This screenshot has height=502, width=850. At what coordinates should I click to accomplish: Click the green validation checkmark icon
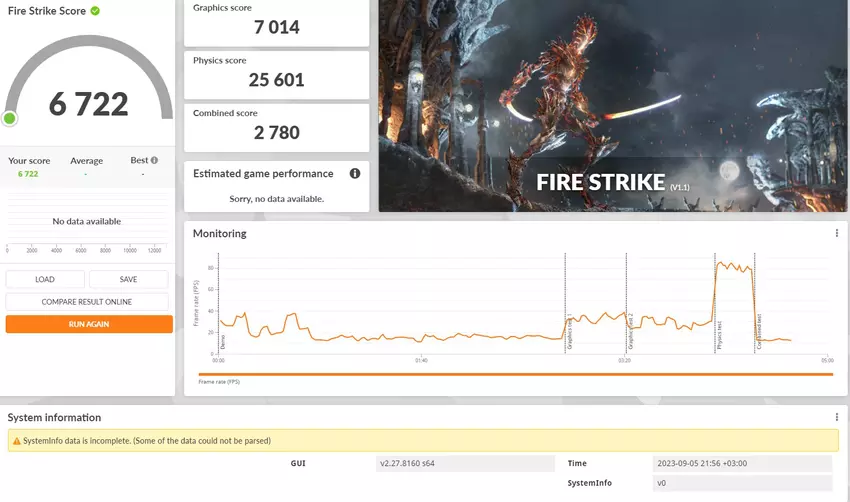(95, 11)
